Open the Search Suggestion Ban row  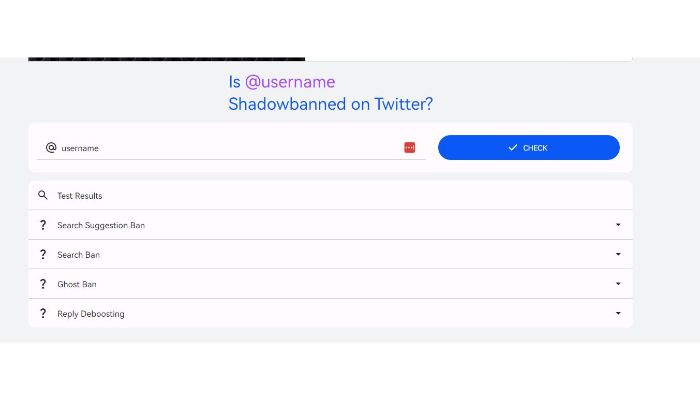(x=330, y=225)
